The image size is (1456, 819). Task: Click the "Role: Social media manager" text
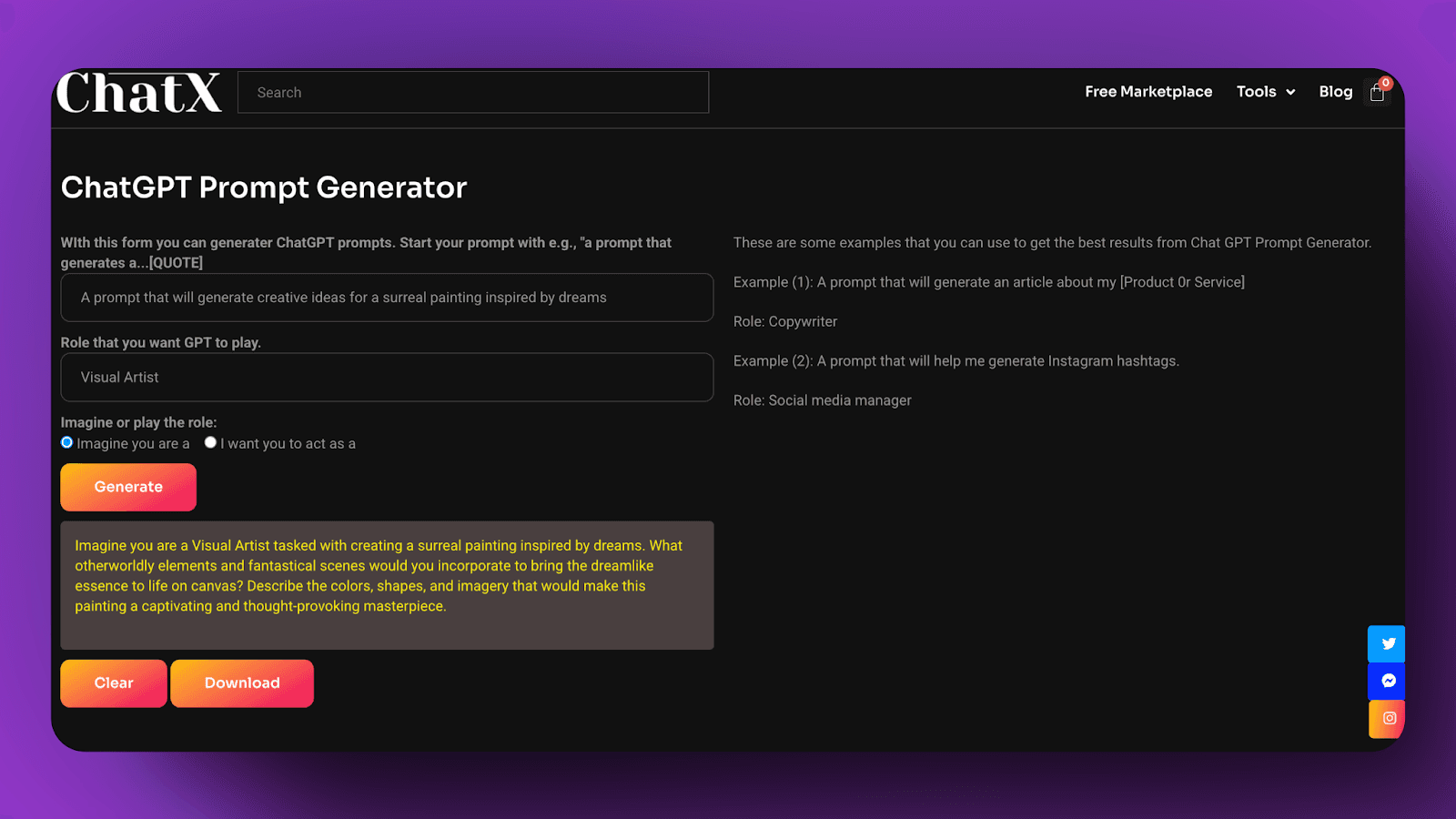(823, 400)
